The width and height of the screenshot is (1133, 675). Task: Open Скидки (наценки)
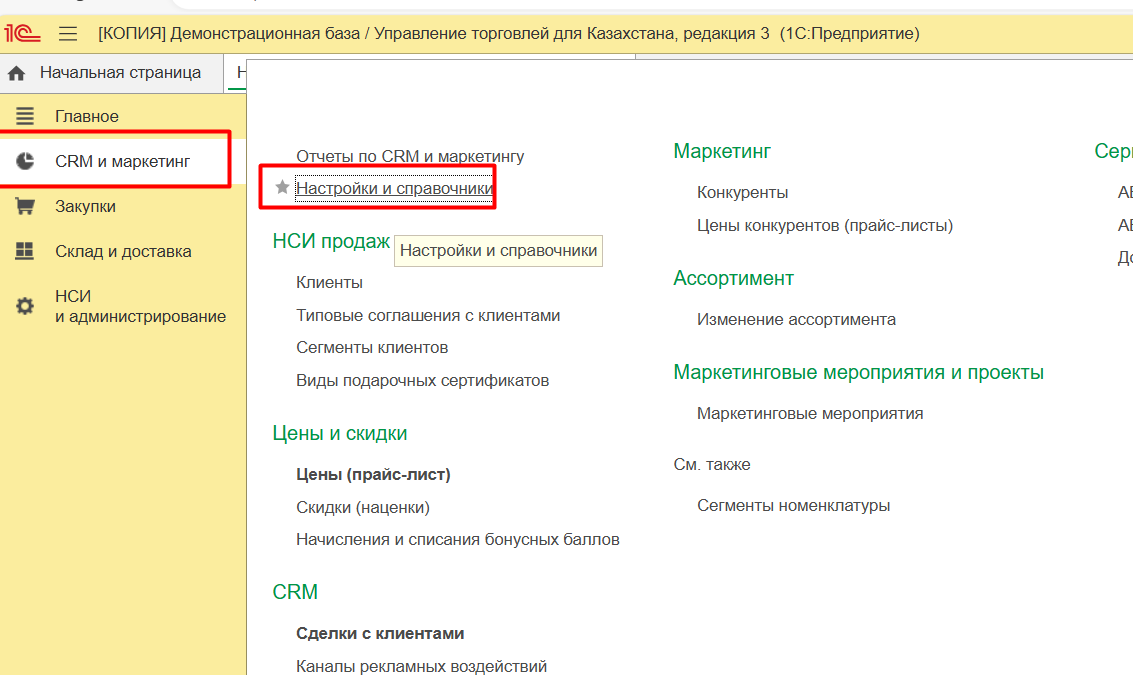pos(362,508)
